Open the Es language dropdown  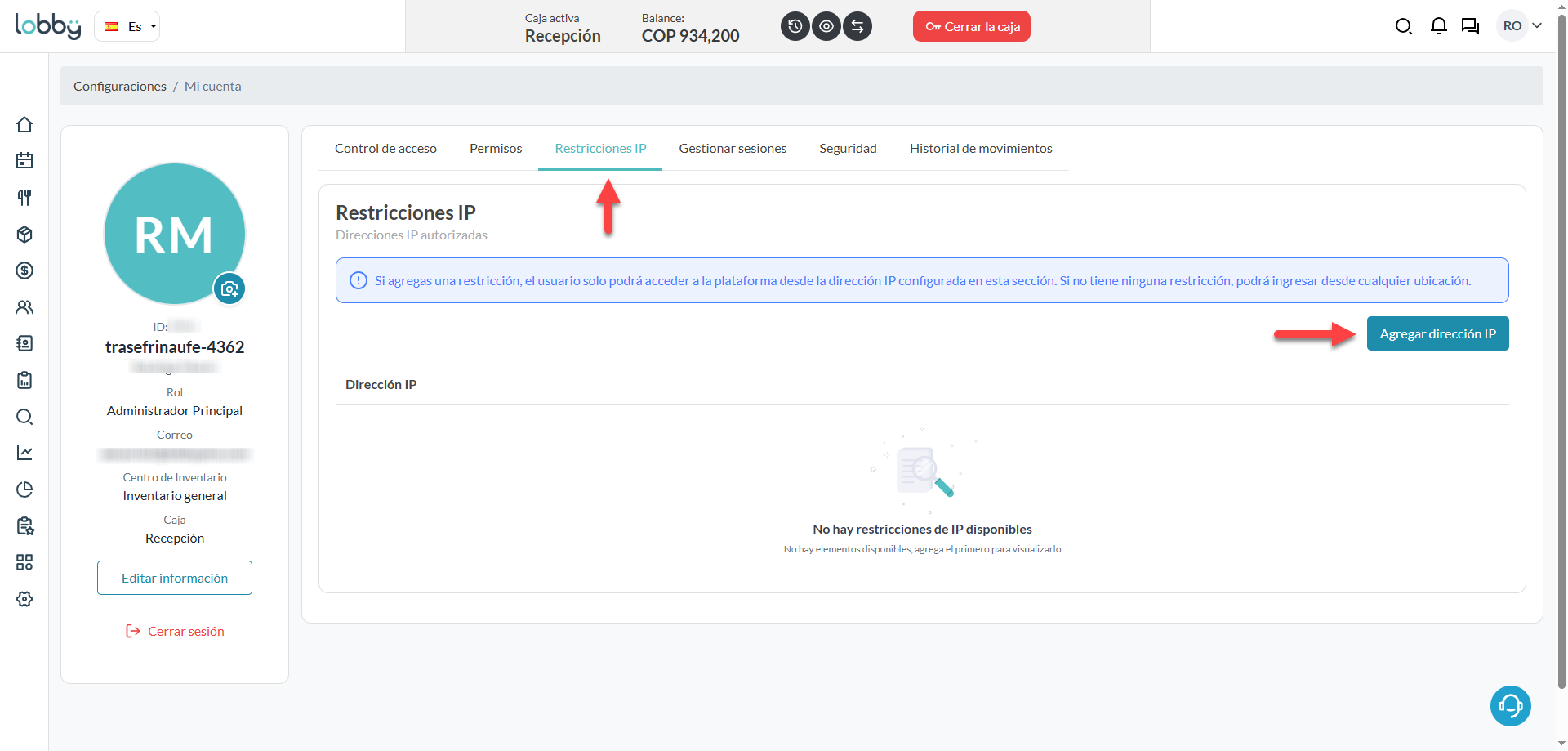tap(127, 26)
